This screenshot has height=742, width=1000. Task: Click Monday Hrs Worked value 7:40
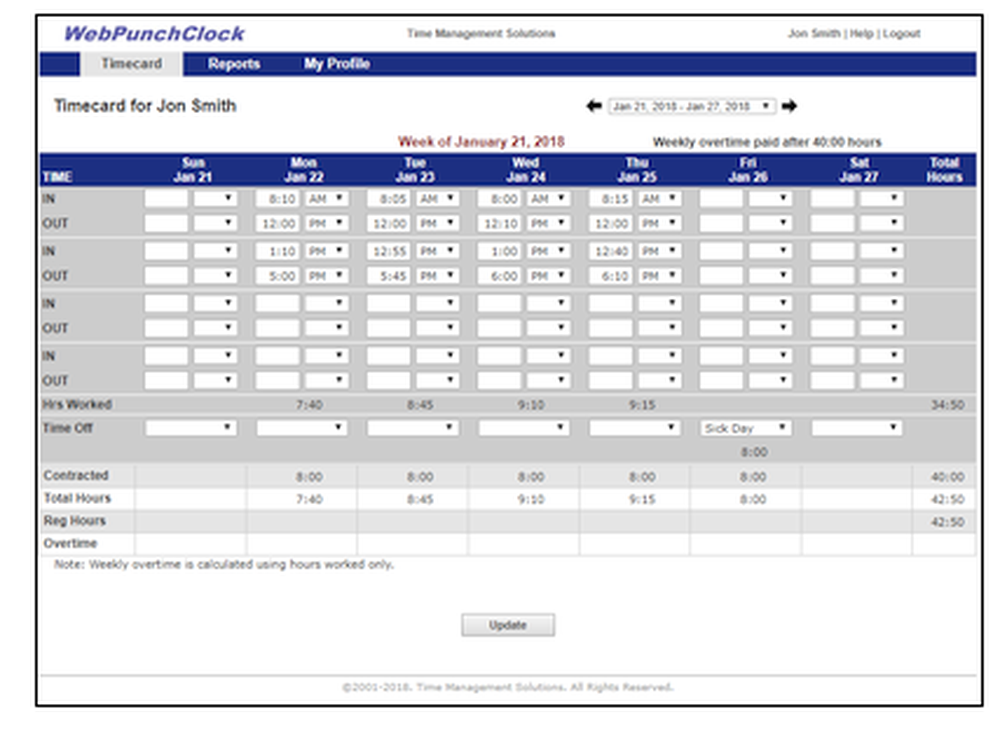point(309,405)
